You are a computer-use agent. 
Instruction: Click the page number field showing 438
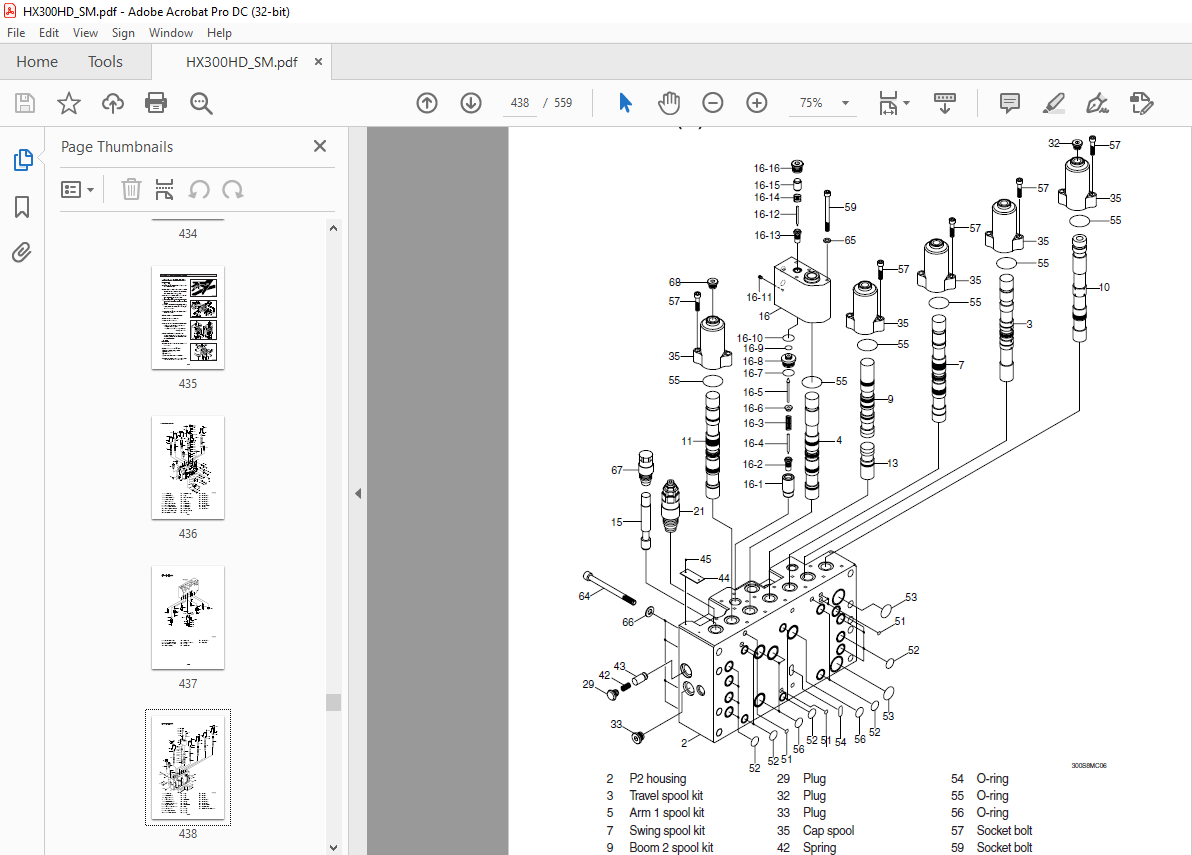tap(520, 103)
